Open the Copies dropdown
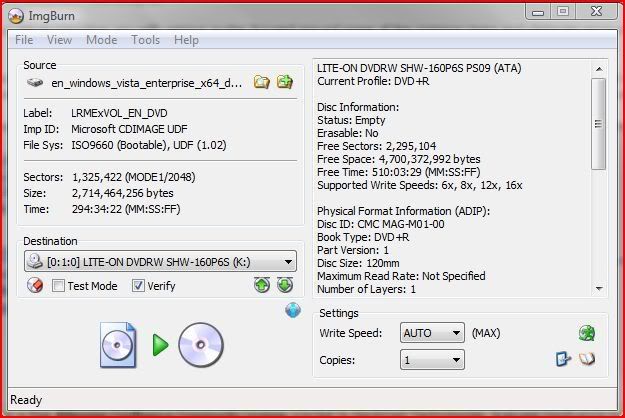The width and height of the screenshot is (625, 418). pos(432,360)
